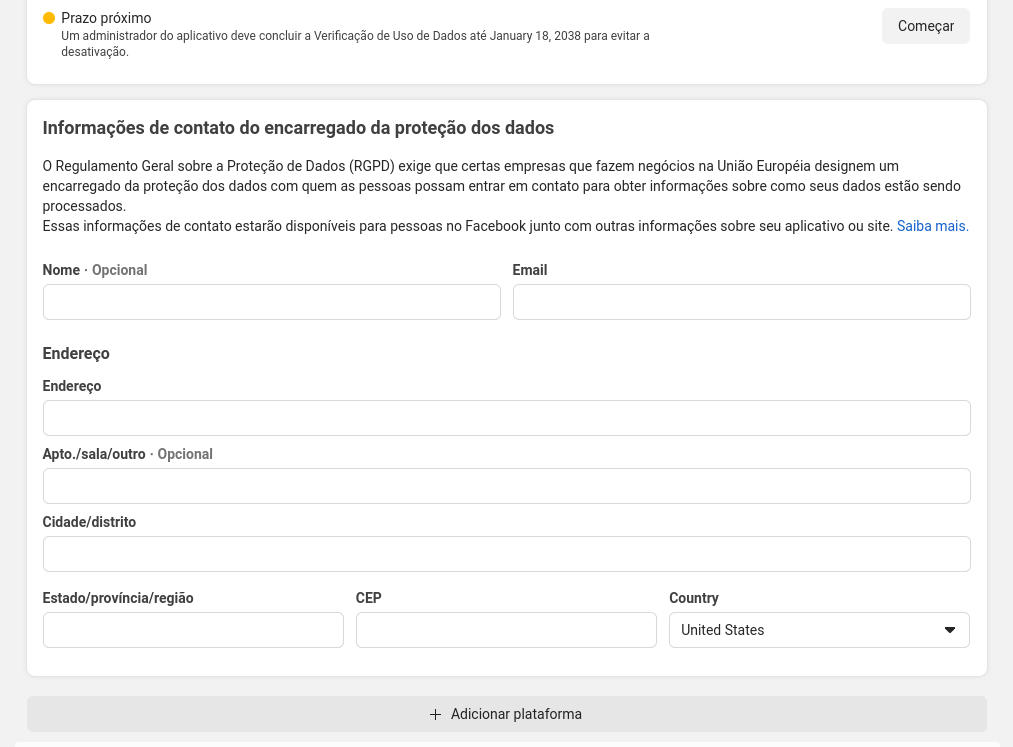Open the Saiba mais link
This screenshot has width=1013, height=747.
point(932,226)
